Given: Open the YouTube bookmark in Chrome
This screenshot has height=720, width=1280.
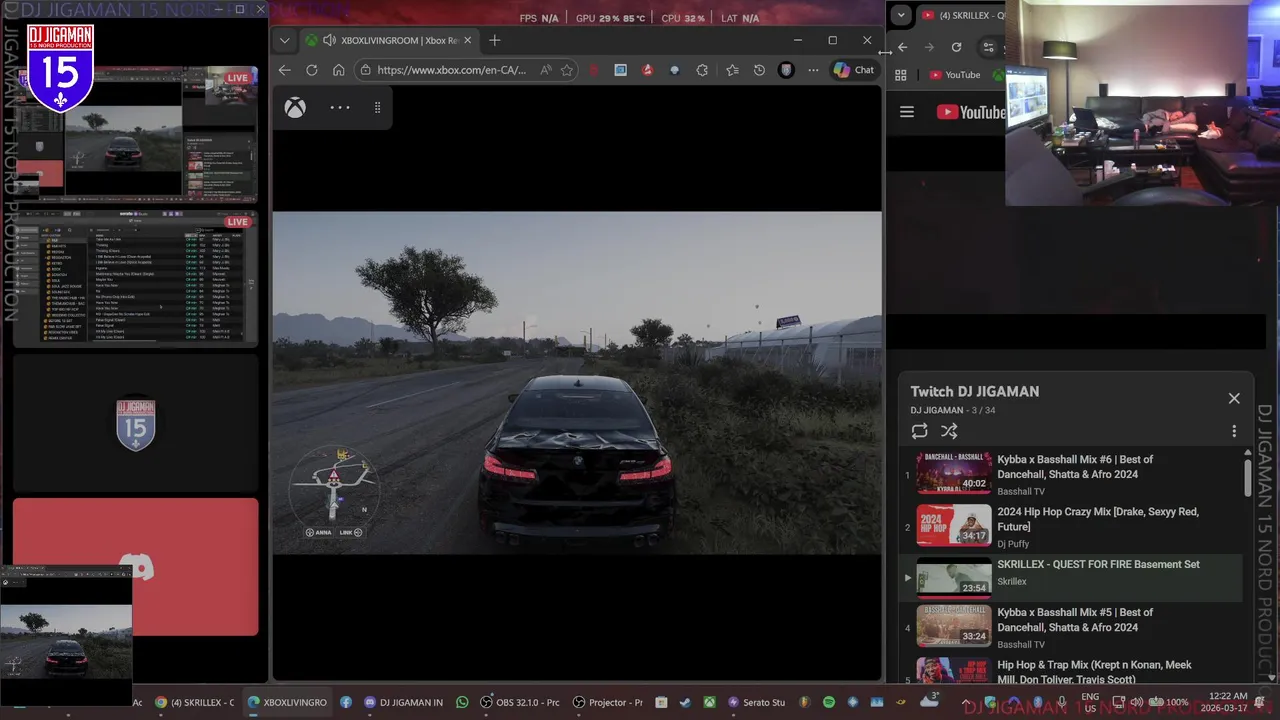Looking at the screenshot, I should point(955,75).
